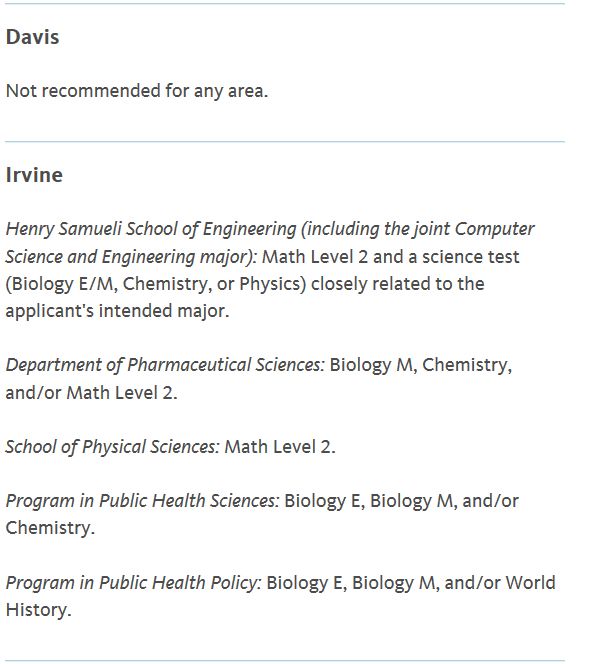Click 'Biology E, Biology M, and/or' in Health Sciences
This screenshot has height=664, width=597.
click(x=401, y=501)
